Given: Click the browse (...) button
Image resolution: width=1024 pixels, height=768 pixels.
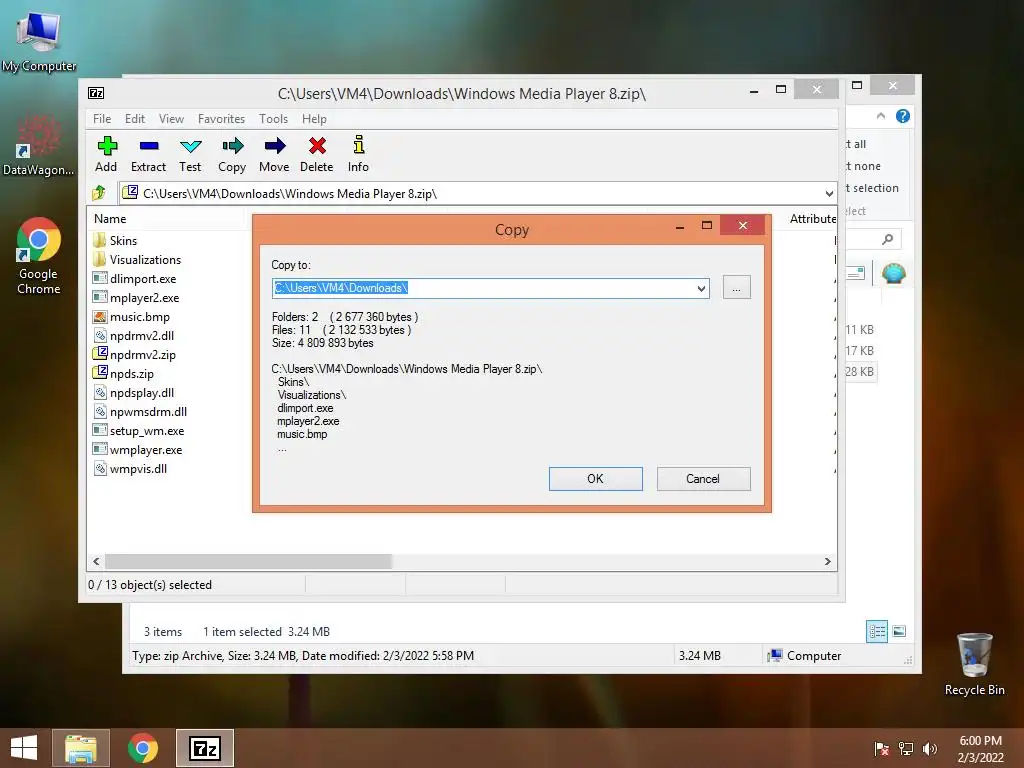Looking at the screenshot, I should pos(737,287).
